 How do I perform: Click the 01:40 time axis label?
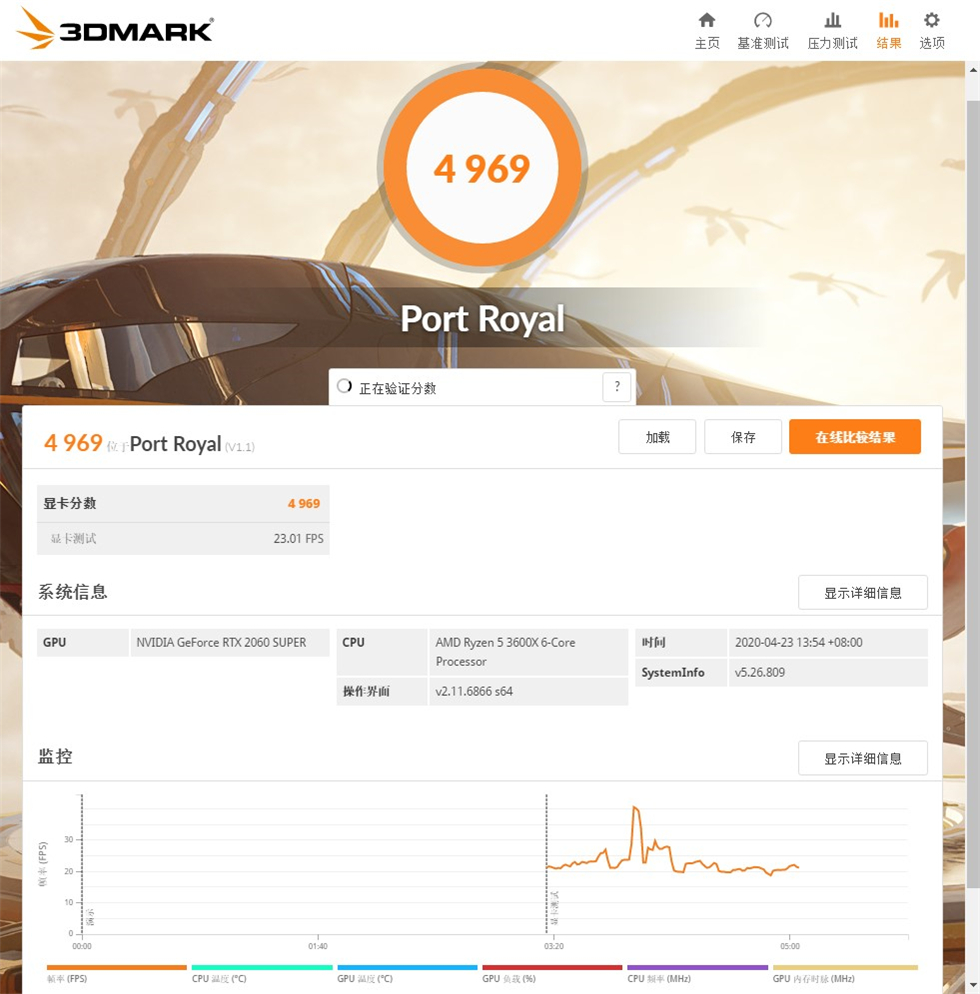(318, 946)
